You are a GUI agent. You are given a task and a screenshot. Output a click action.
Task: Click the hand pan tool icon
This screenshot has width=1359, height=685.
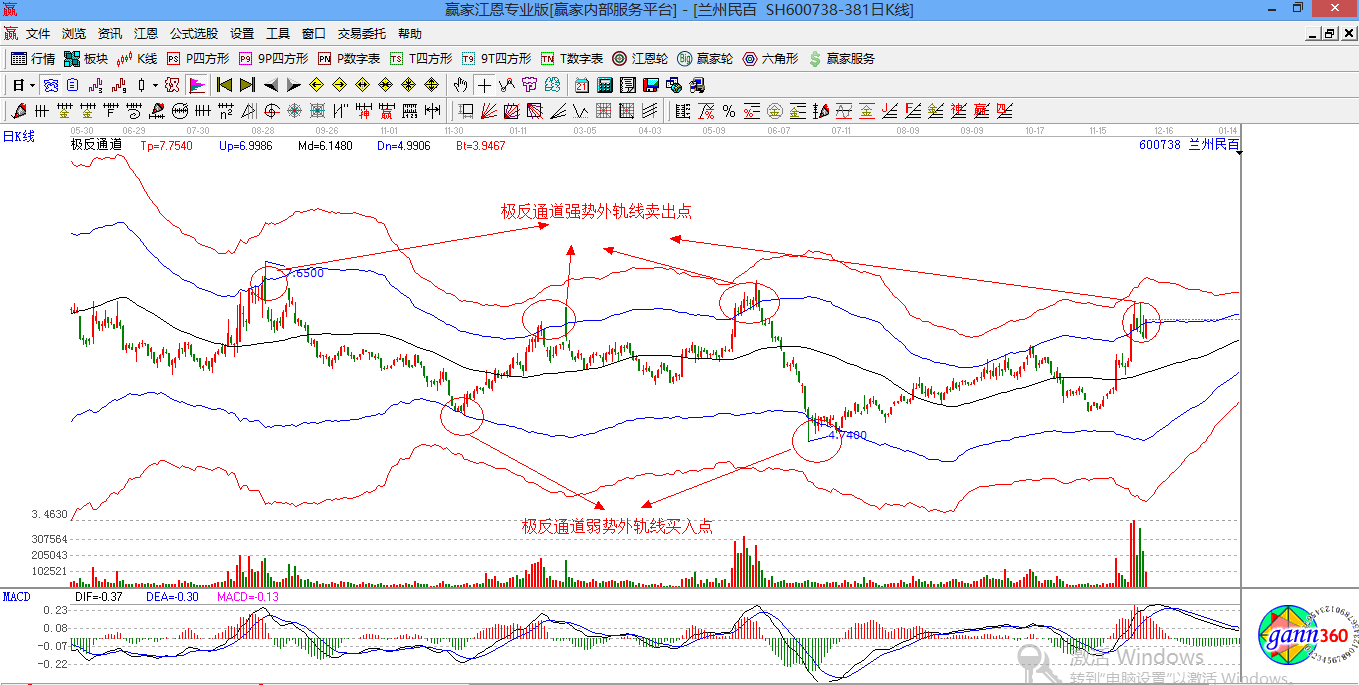460,85
